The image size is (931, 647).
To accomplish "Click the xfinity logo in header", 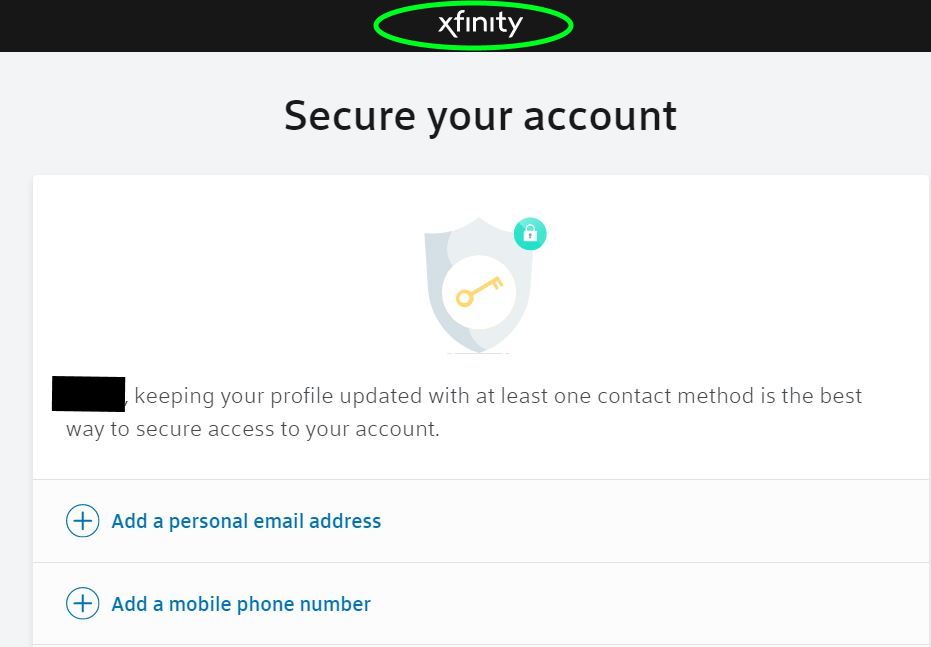I will [x=480, y=24].
